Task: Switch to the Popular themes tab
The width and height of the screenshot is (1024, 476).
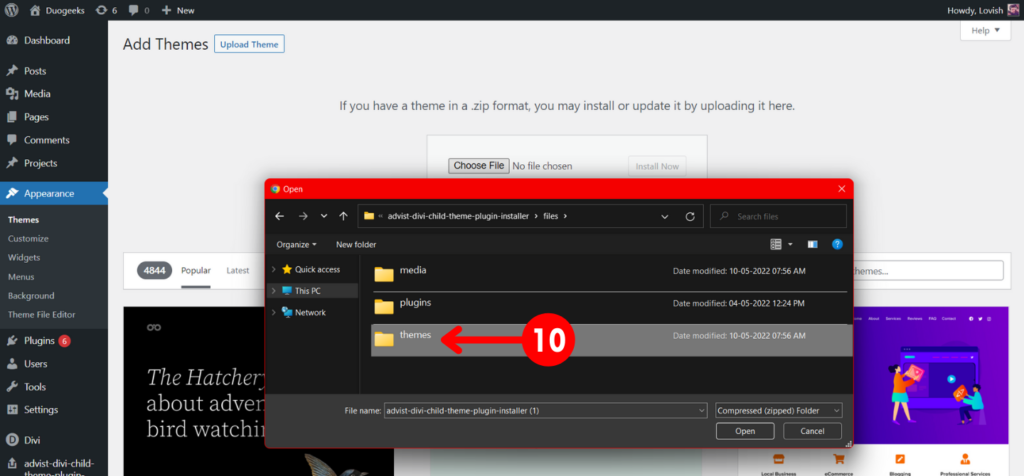Action: 196,270
